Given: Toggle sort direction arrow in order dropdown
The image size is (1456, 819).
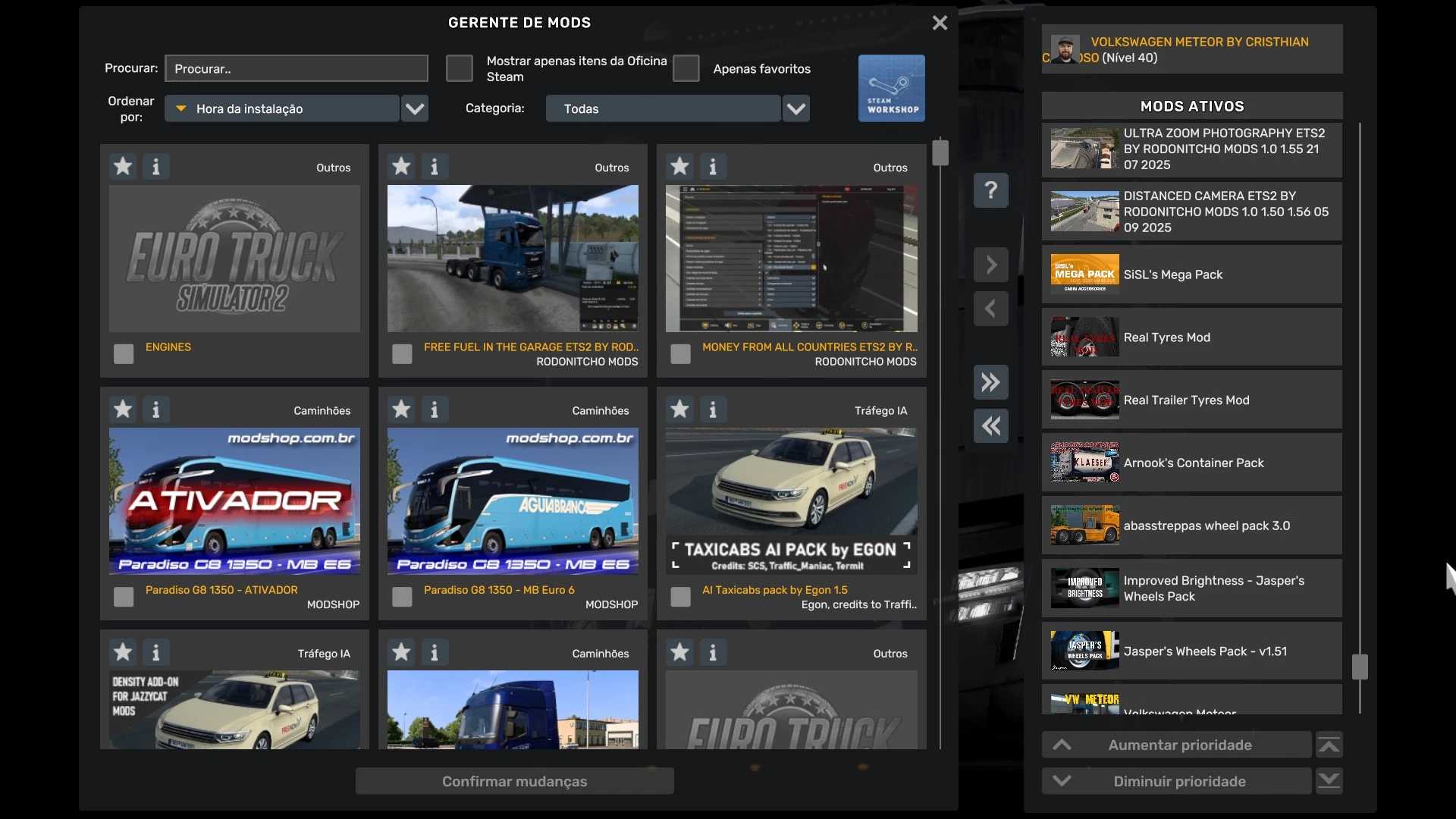Looking at the screenshot, I should click(181, 108).
